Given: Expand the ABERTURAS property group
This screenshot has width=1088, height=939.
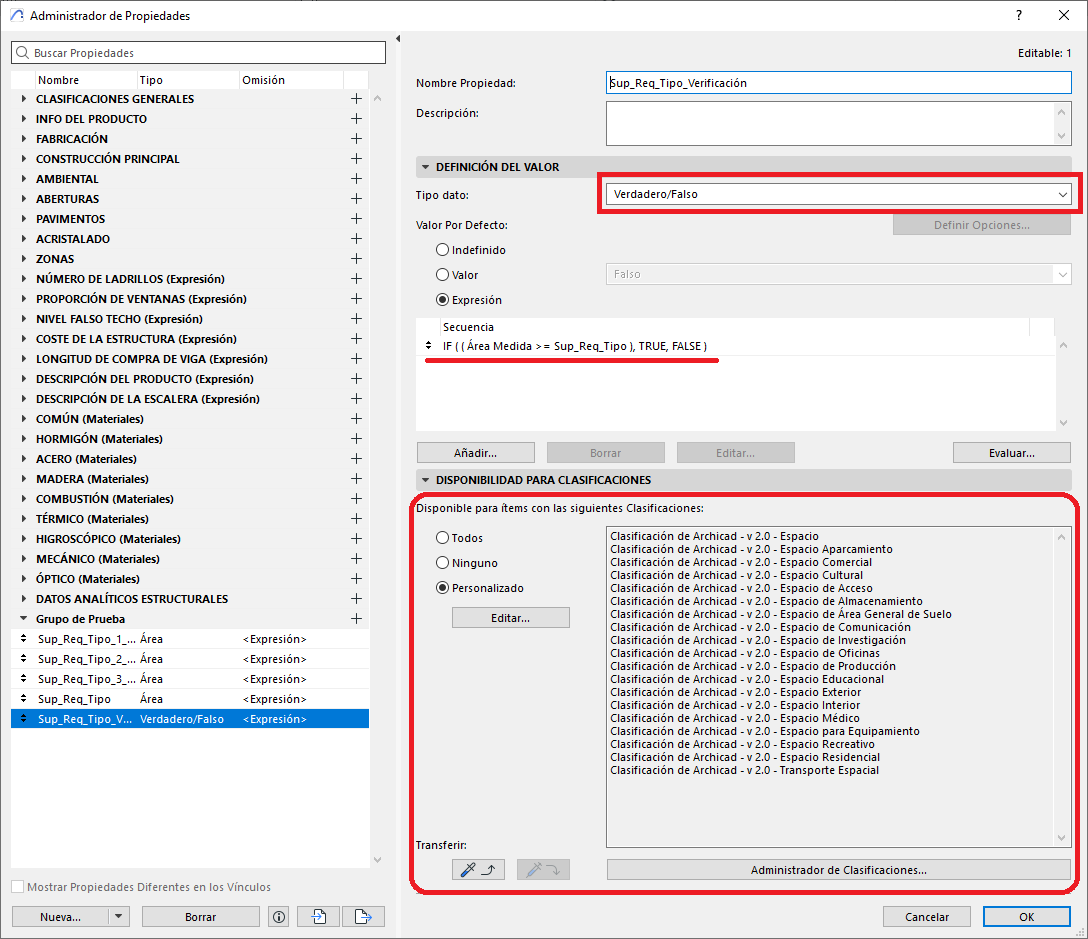Looking at the screenshot, I should pos(24,199).
